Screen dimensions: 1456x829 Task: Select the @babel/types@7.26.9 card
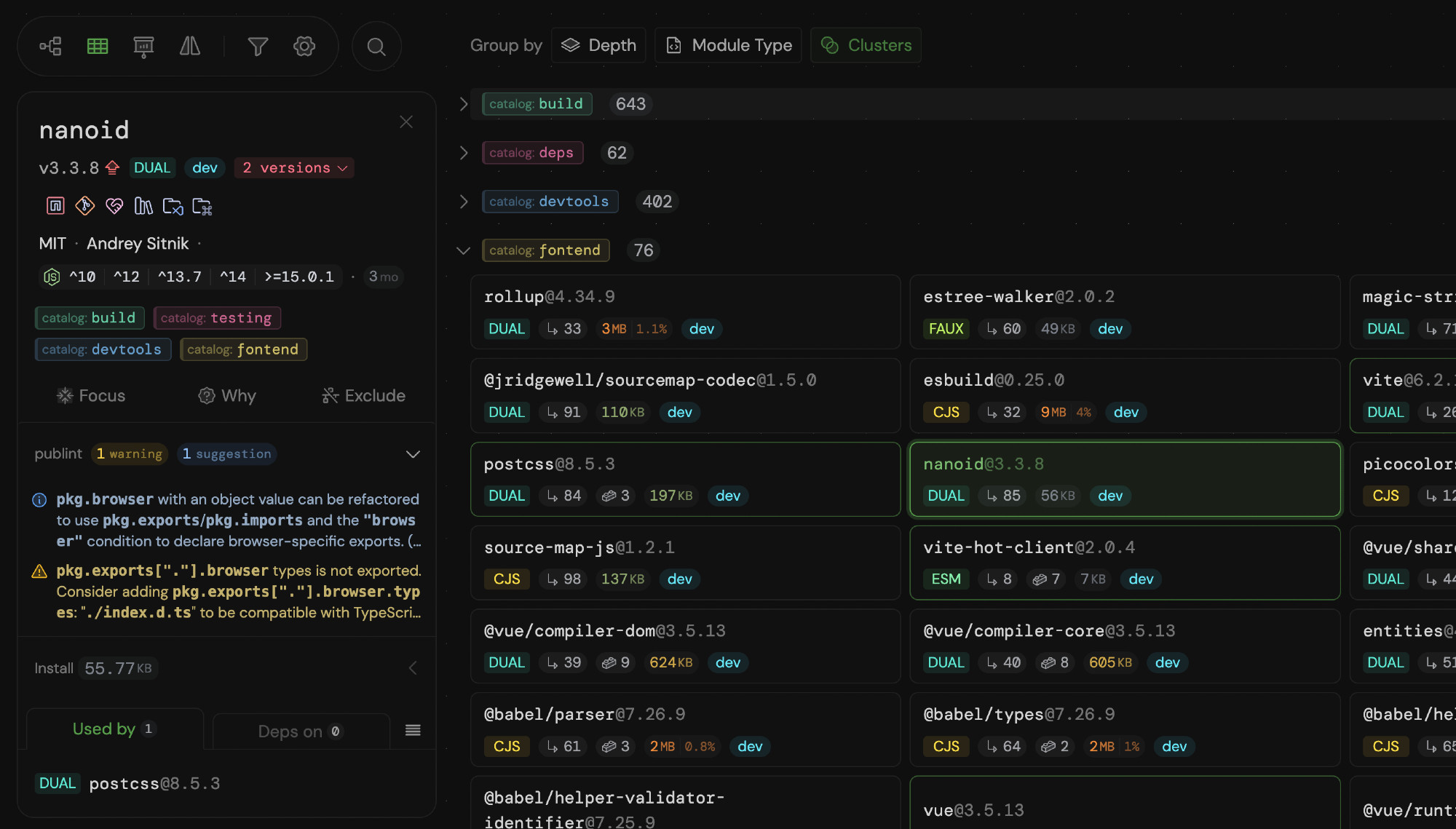[1125, 730]
